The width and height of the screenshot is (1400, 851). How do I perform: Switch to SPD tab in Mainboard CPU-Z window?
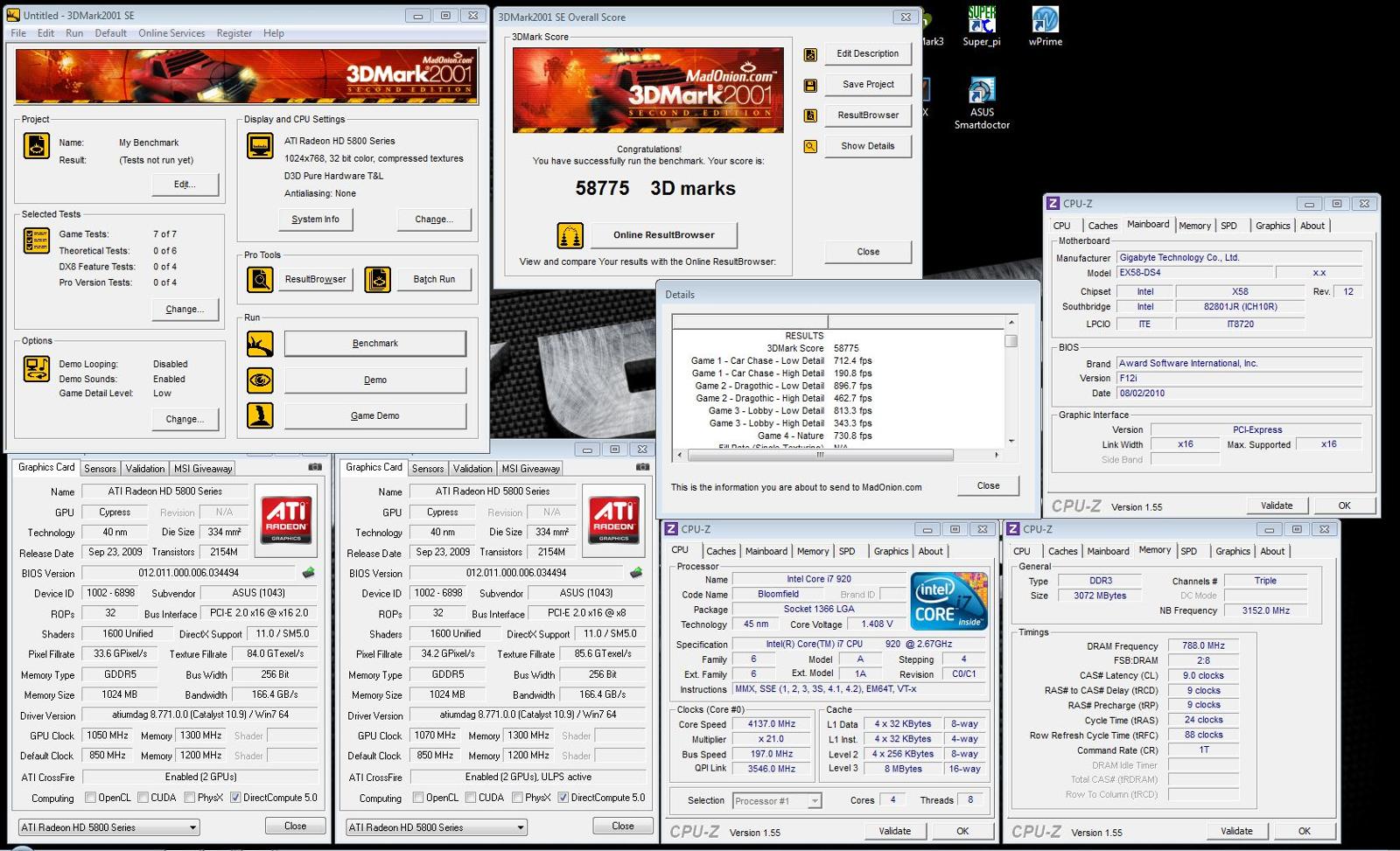1228,226
